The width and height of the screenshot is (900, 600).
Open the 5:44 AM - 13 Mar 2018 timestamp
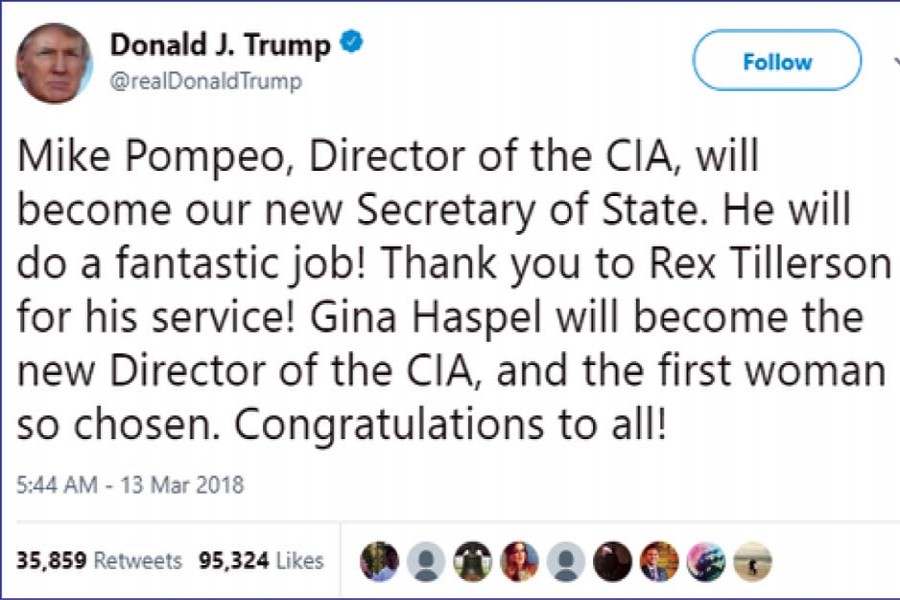[x=130, y=486]
